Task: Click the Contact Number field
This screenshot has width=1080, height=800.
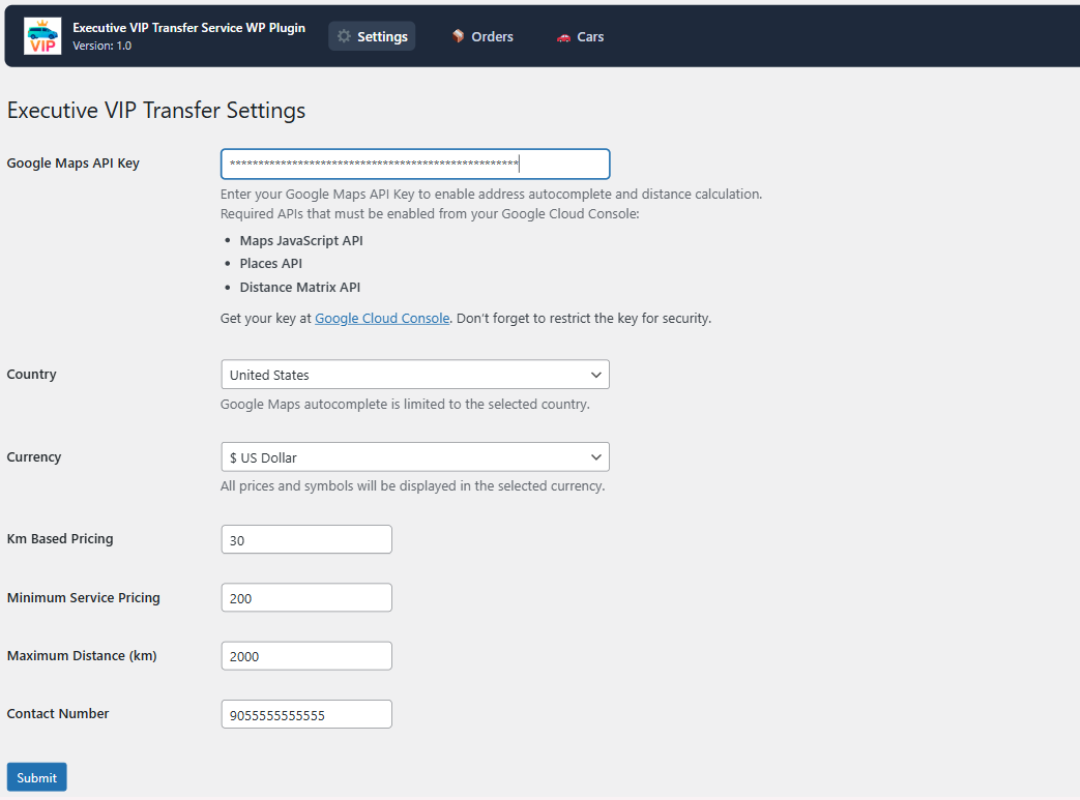Action: tap(306, 713)
